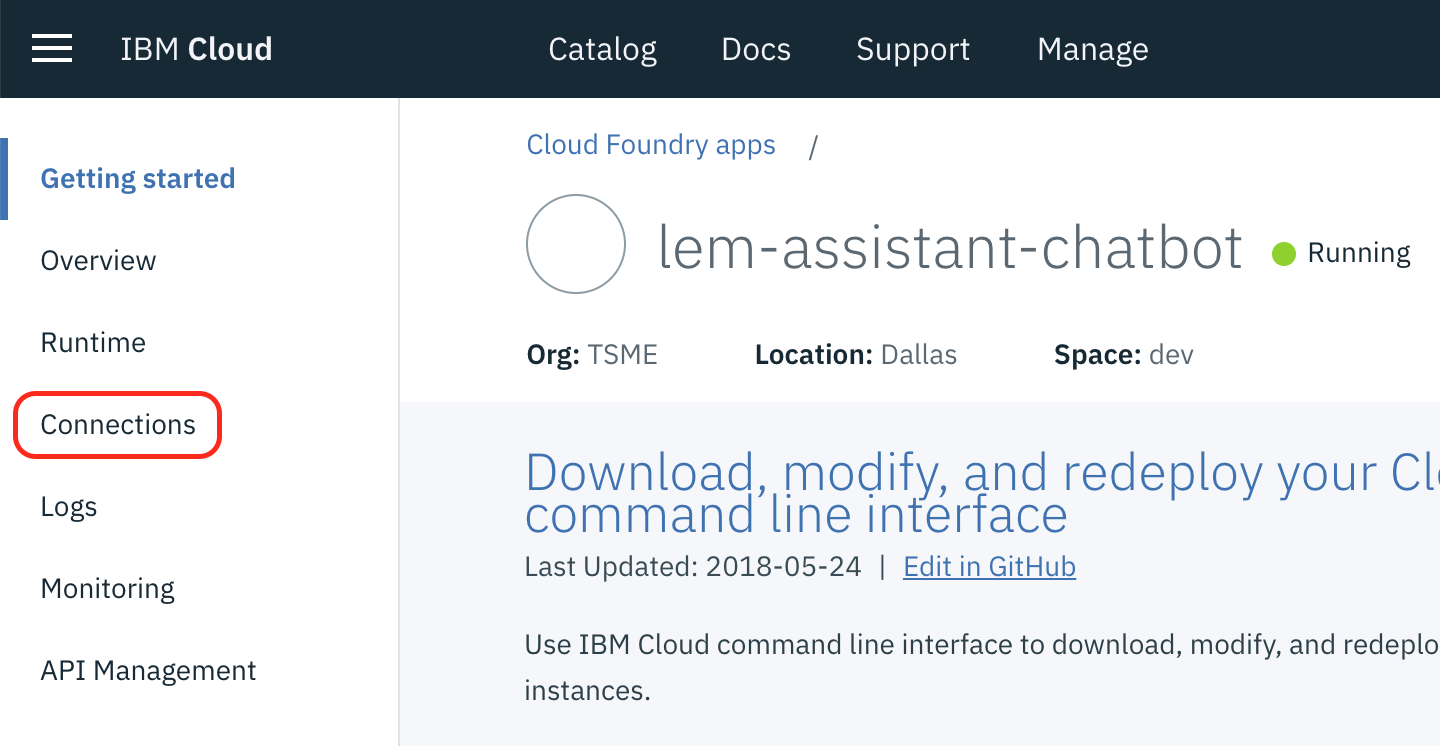Viewport: 1440px width, 746px height.
Task: Open the Runtime sidebar page
Action: pyautogui.click(x=93, y=343)
